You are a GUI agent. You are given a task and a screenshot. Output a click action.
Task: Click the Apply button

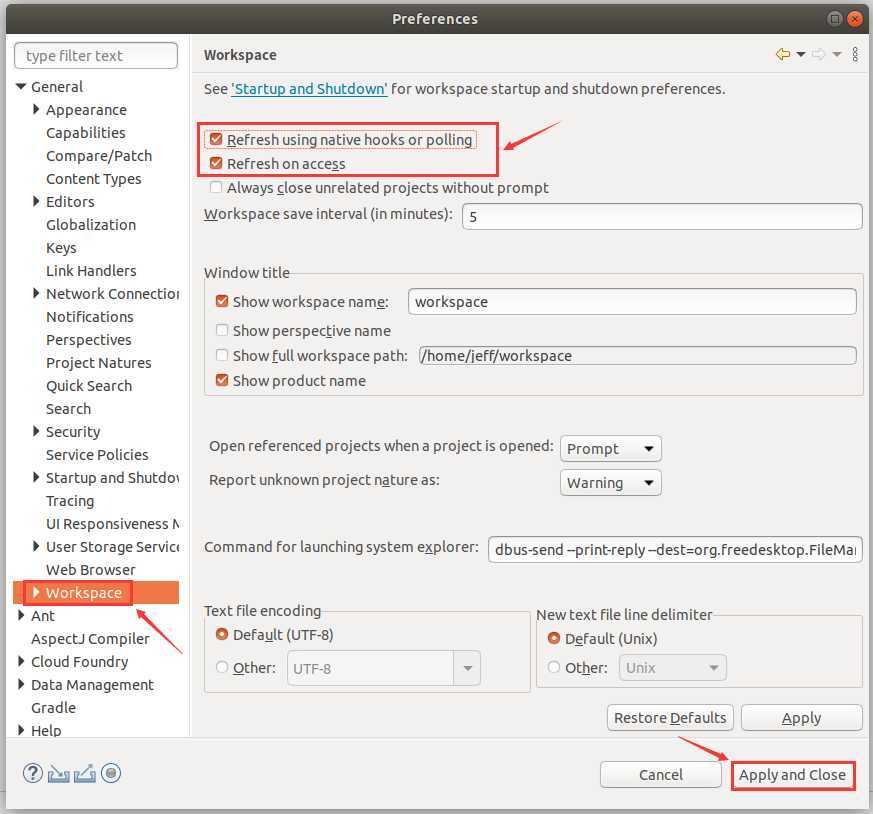[x=801, y=718]
